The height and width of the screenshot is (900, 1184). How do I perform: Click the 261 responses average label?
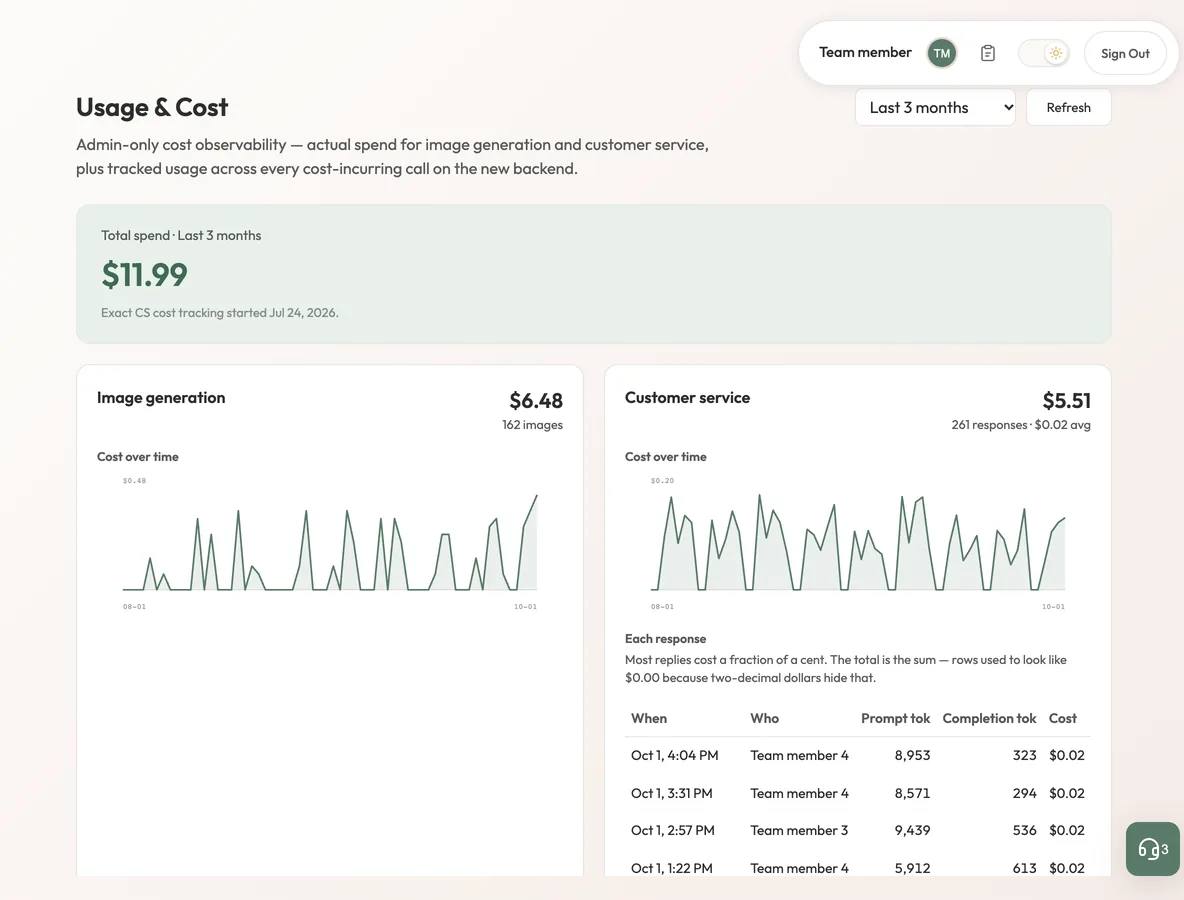tap(1021, 424)
